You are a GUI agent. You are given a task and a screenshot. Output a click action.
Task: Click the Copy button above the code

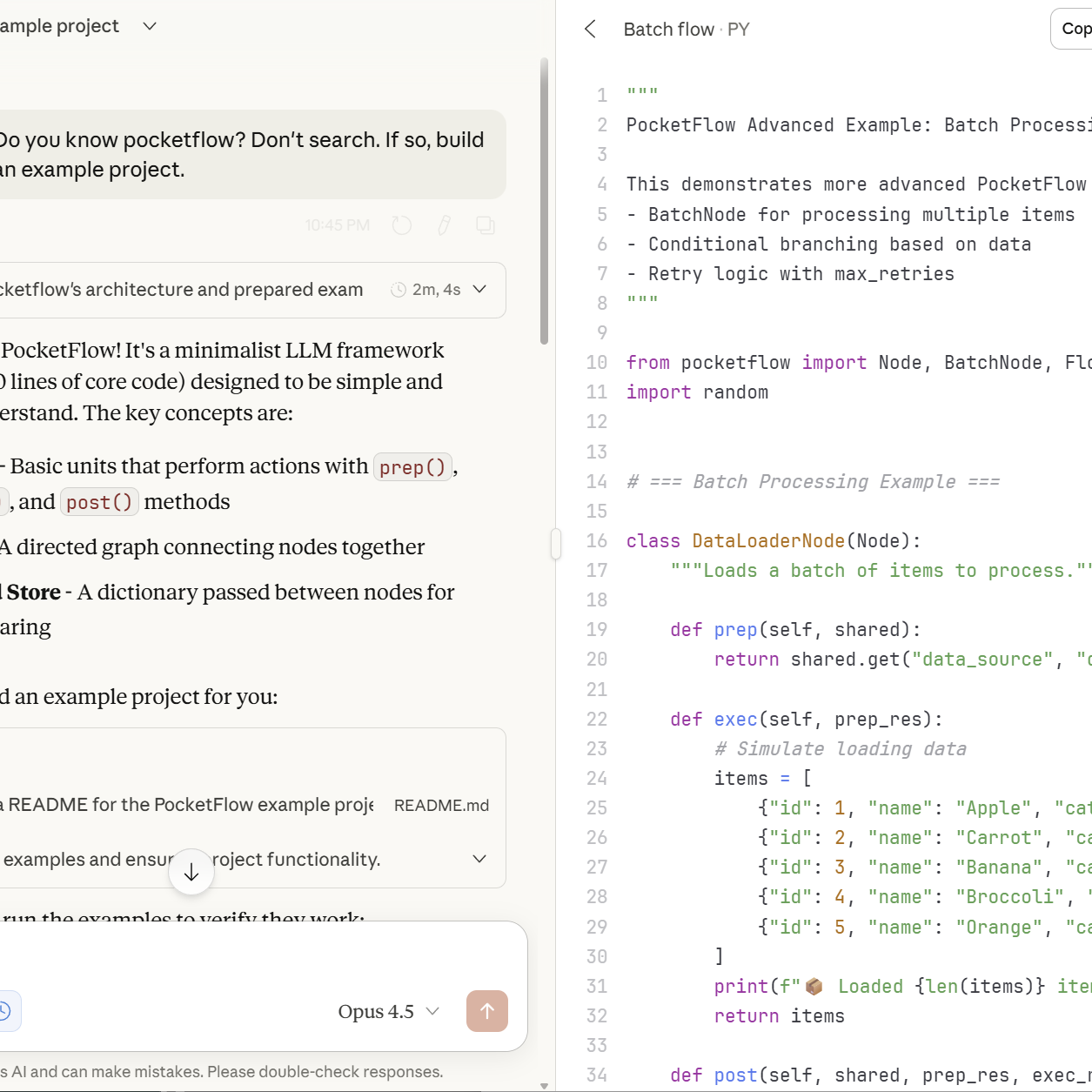[1073, 29]
